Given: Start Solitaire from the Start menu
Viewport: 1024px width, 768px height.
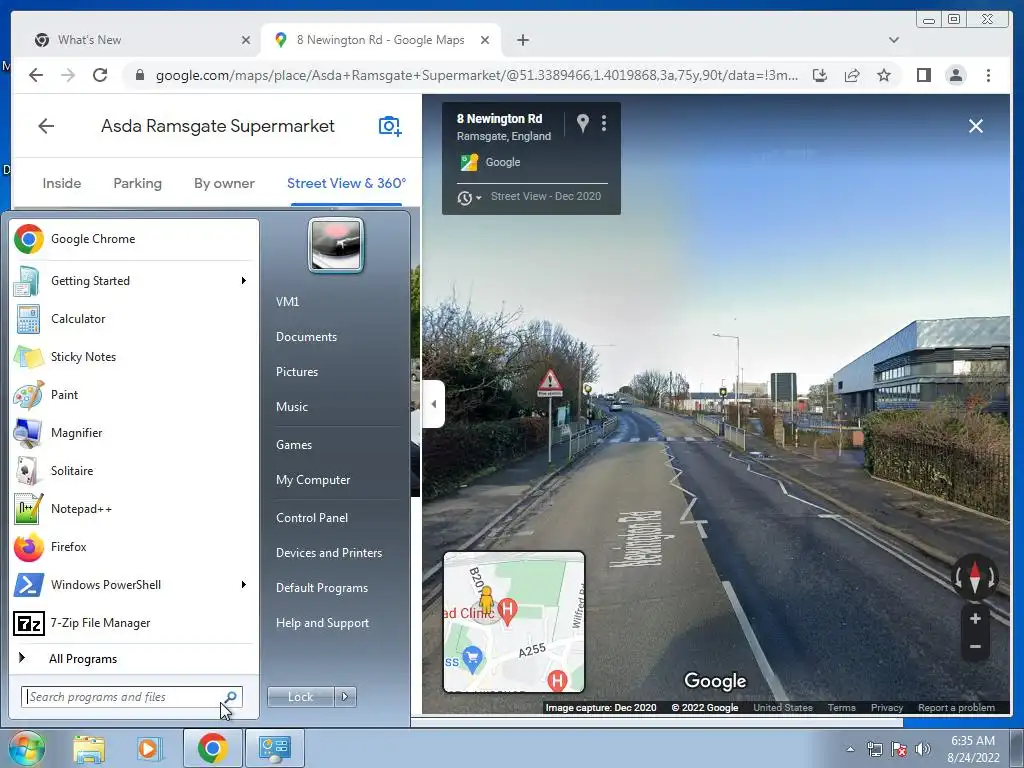Looking at the screenshot, I should [x=134, y=471].
